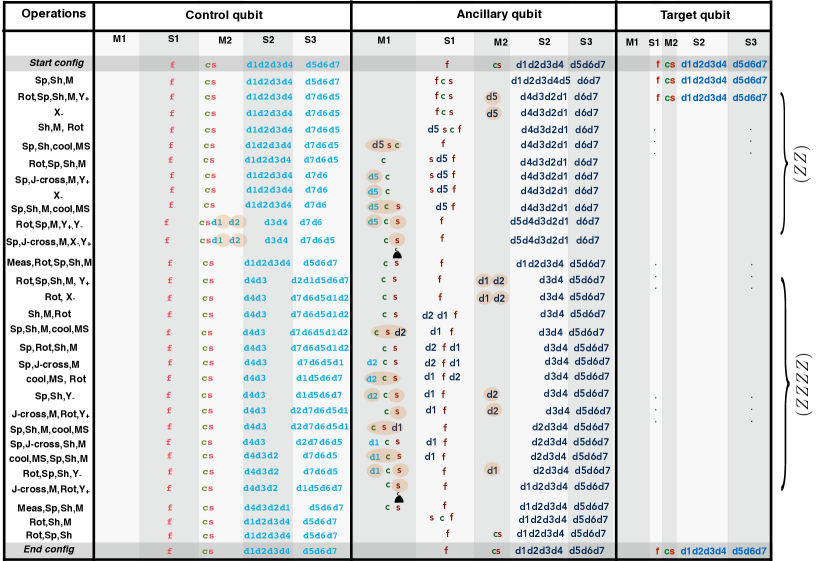Click highlighted "d5 s c" in the Sp,Sh,cool,MS row
The height and width of the screenshot is (561, 826).
point(384,145)
